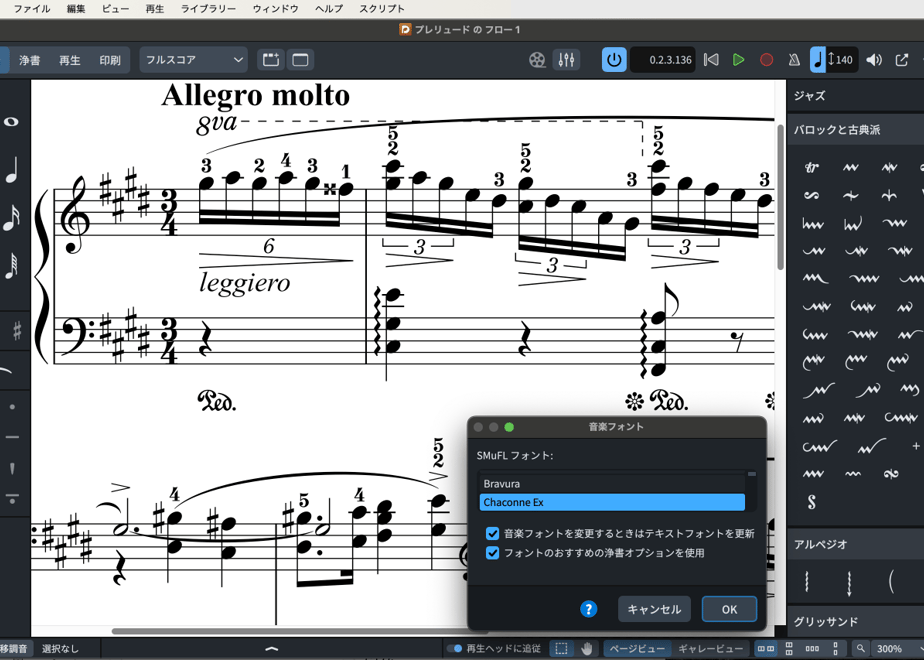Toggle the follow playhead switch
The image size is (924, 660).
point(454,649)
